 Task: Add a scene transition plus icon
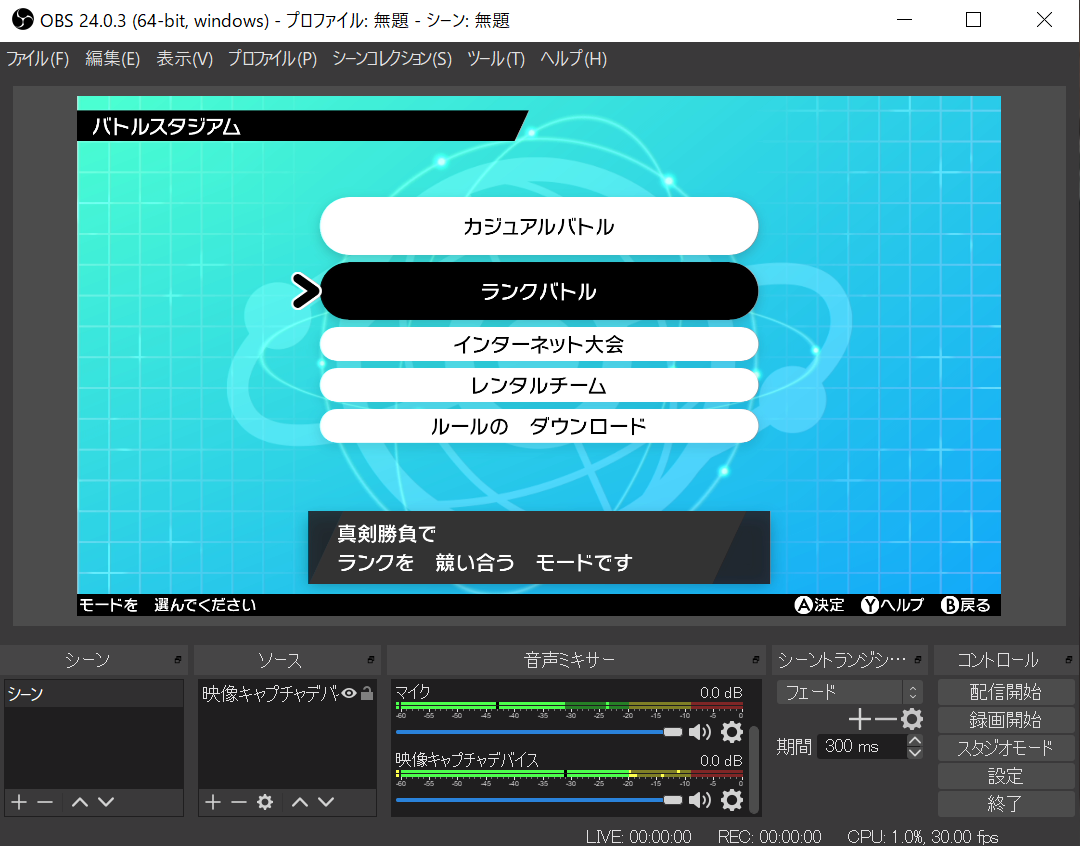point(859,719)
